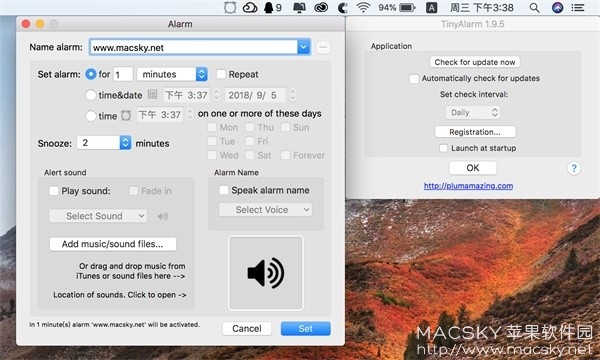The width and height of the screenshot is (600, 360).
Task: Click the TinyAlarm clock icon in menu bar
Action: [230, 8]
